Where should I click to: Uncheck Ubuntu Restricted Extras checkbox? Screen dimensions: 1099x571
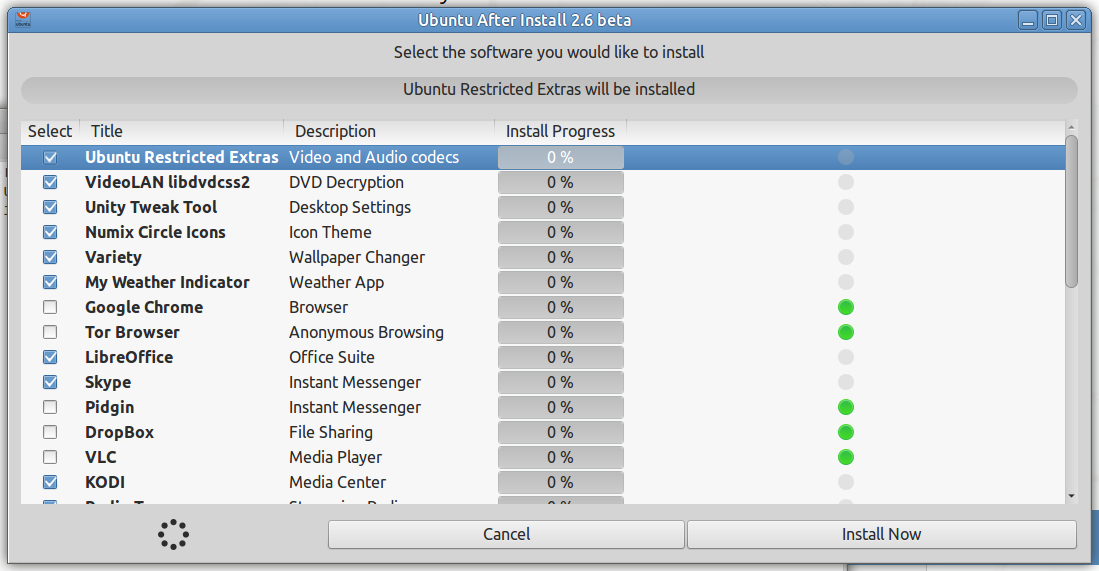pyautogui.click(x=50, y=158)
